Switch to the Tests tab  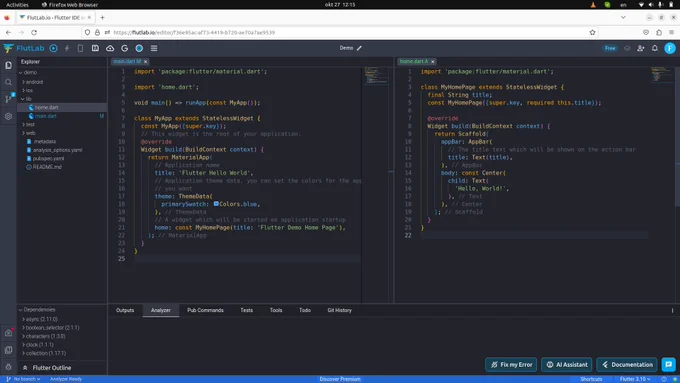246,311
